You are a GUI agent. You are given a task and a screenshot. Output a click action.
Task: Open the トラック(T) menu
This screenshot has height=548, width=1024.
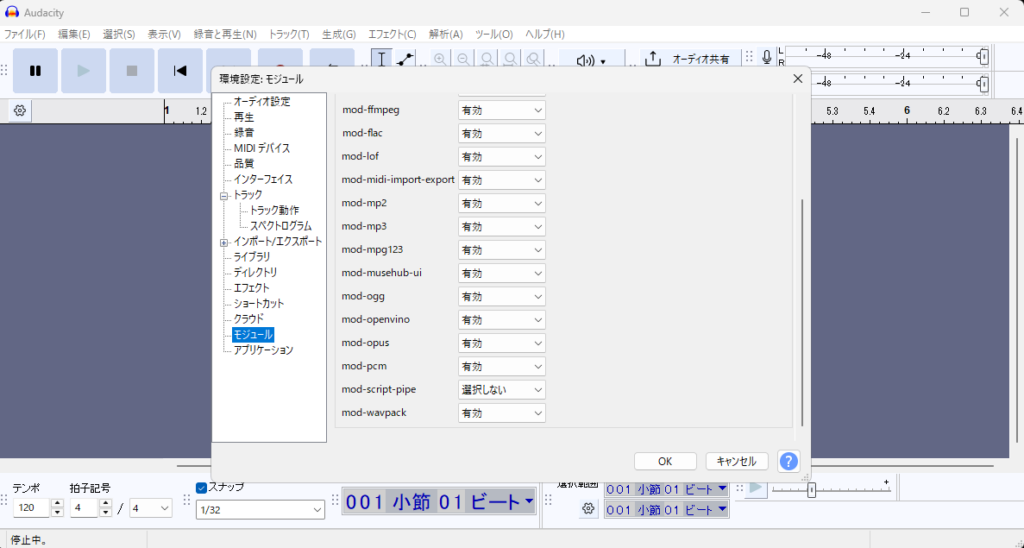tap(289, 34)
